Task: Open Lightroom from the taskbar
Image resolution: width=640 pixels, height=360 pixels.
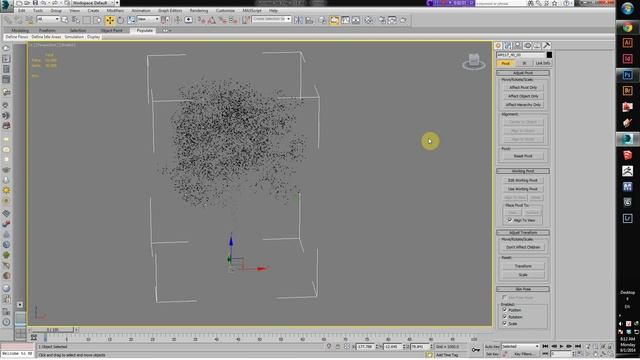Action: tap(627, 219)
